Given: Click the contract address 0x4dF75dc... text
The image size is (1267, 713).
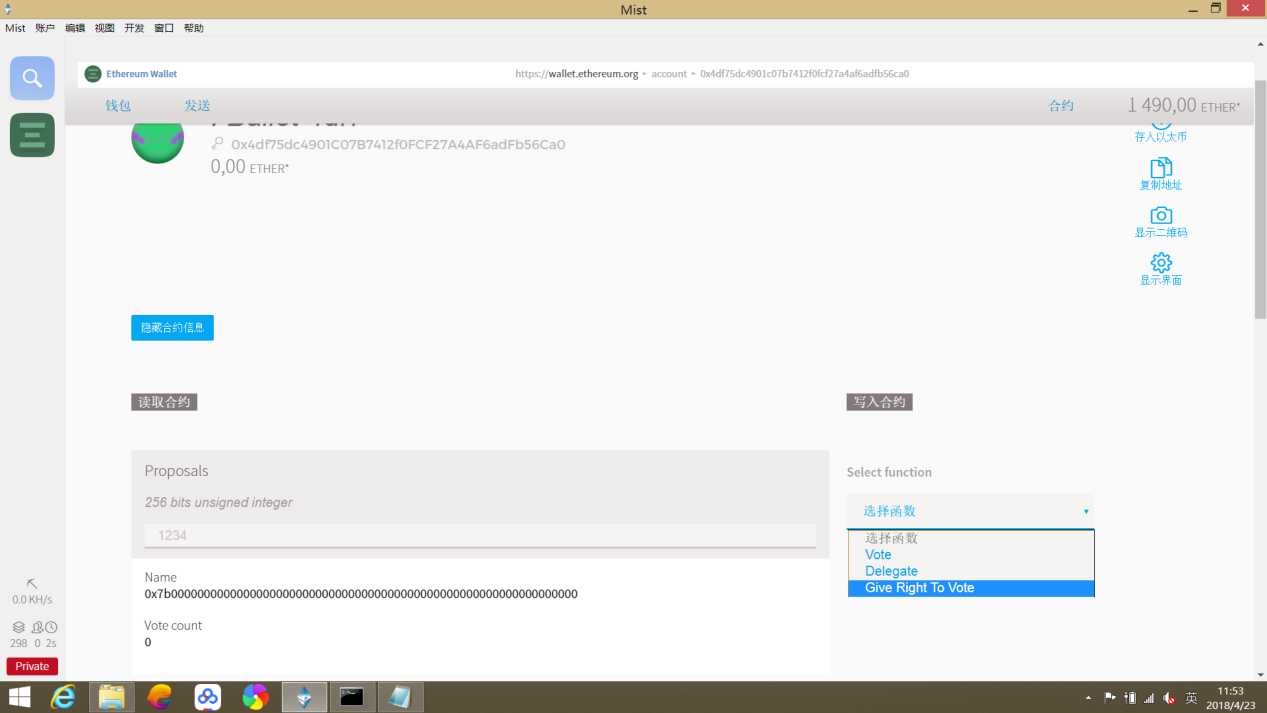Looking at the screenshot, I should tap(398, 145).
